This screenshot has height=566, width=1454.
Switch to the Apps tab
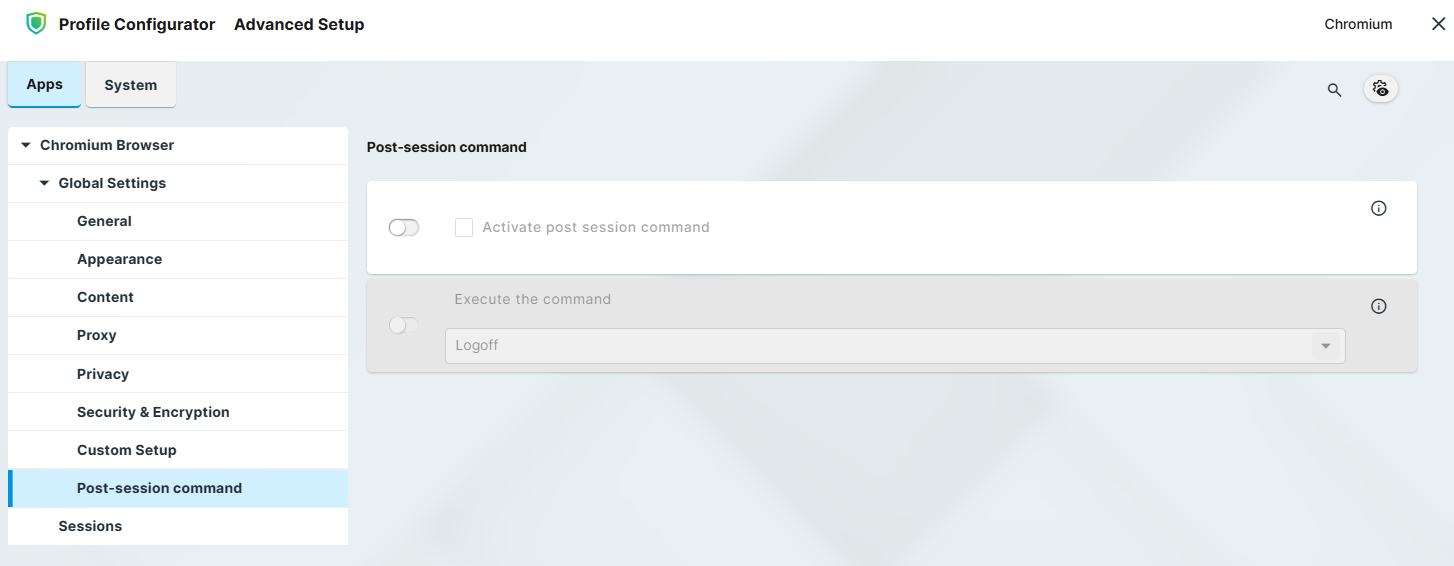pos(45,85)
